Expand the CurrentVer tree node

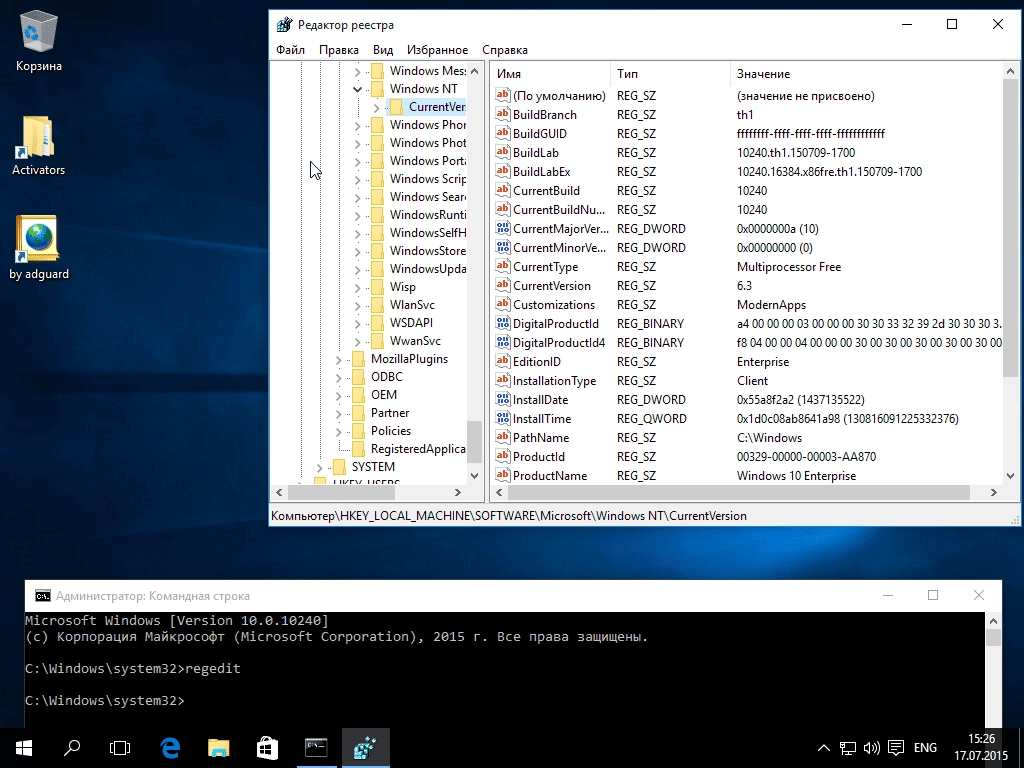(377, 107)
